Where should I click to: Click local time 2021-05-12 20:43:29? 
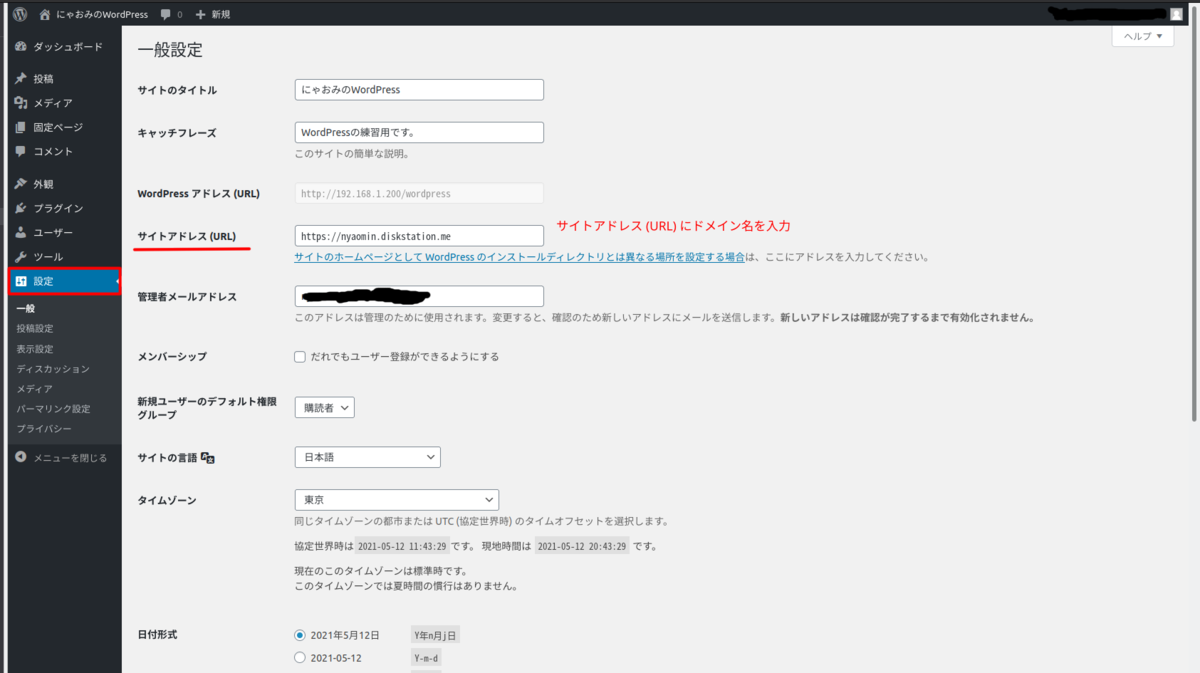582,547
